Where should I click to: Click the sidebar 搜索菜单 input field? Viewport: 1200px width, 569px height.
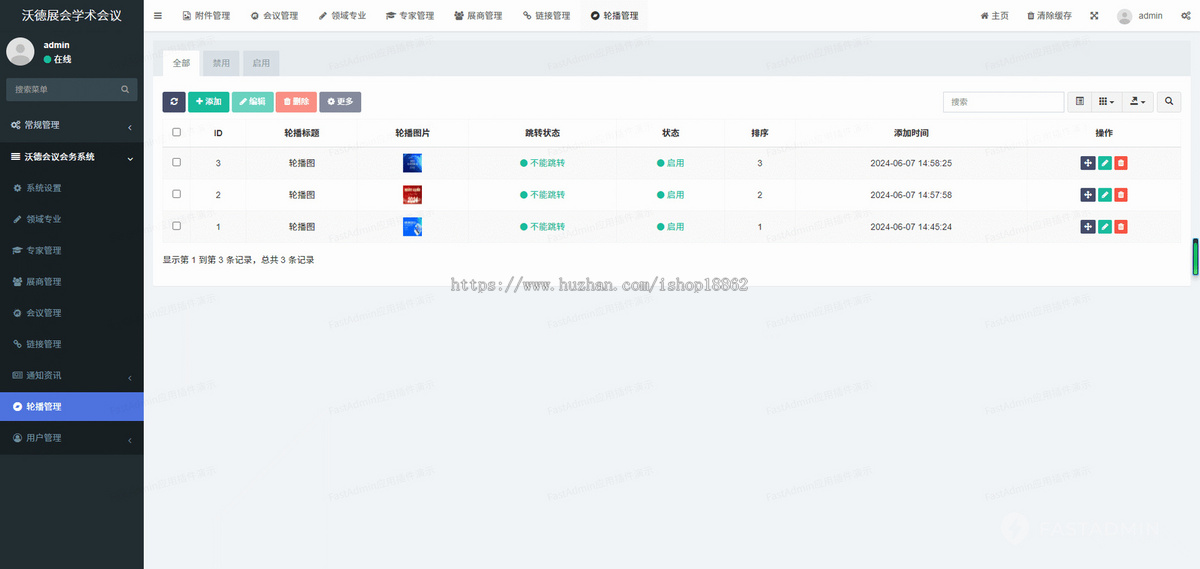coord(62,90)
